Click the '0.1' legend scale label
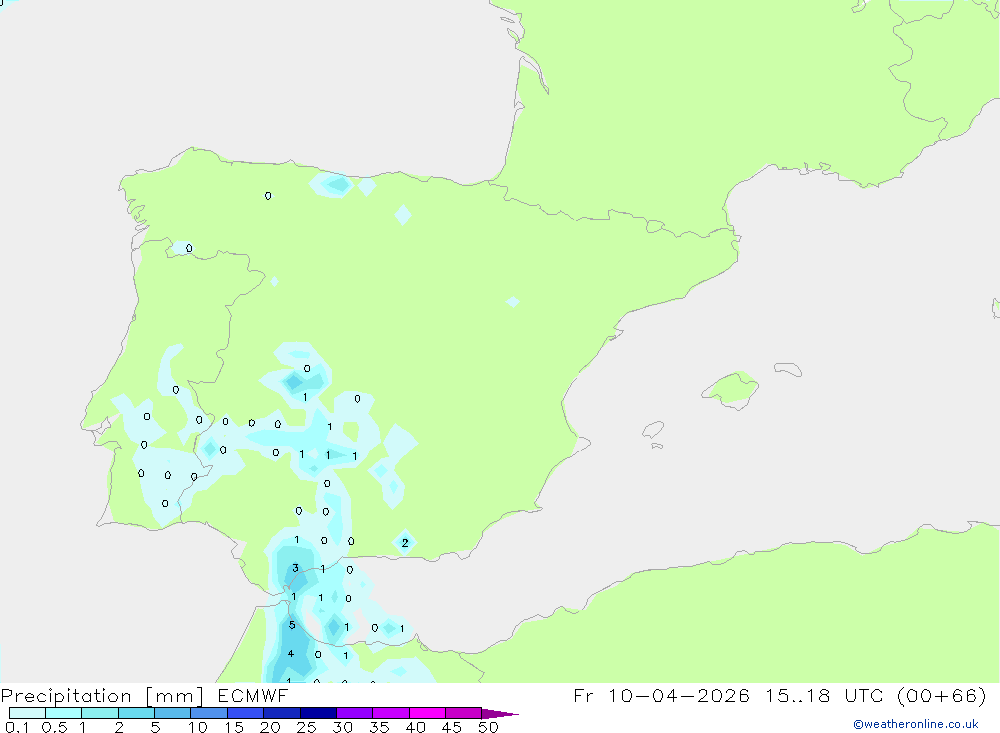Screen dimensions: 1000x733 coord(17,727)
